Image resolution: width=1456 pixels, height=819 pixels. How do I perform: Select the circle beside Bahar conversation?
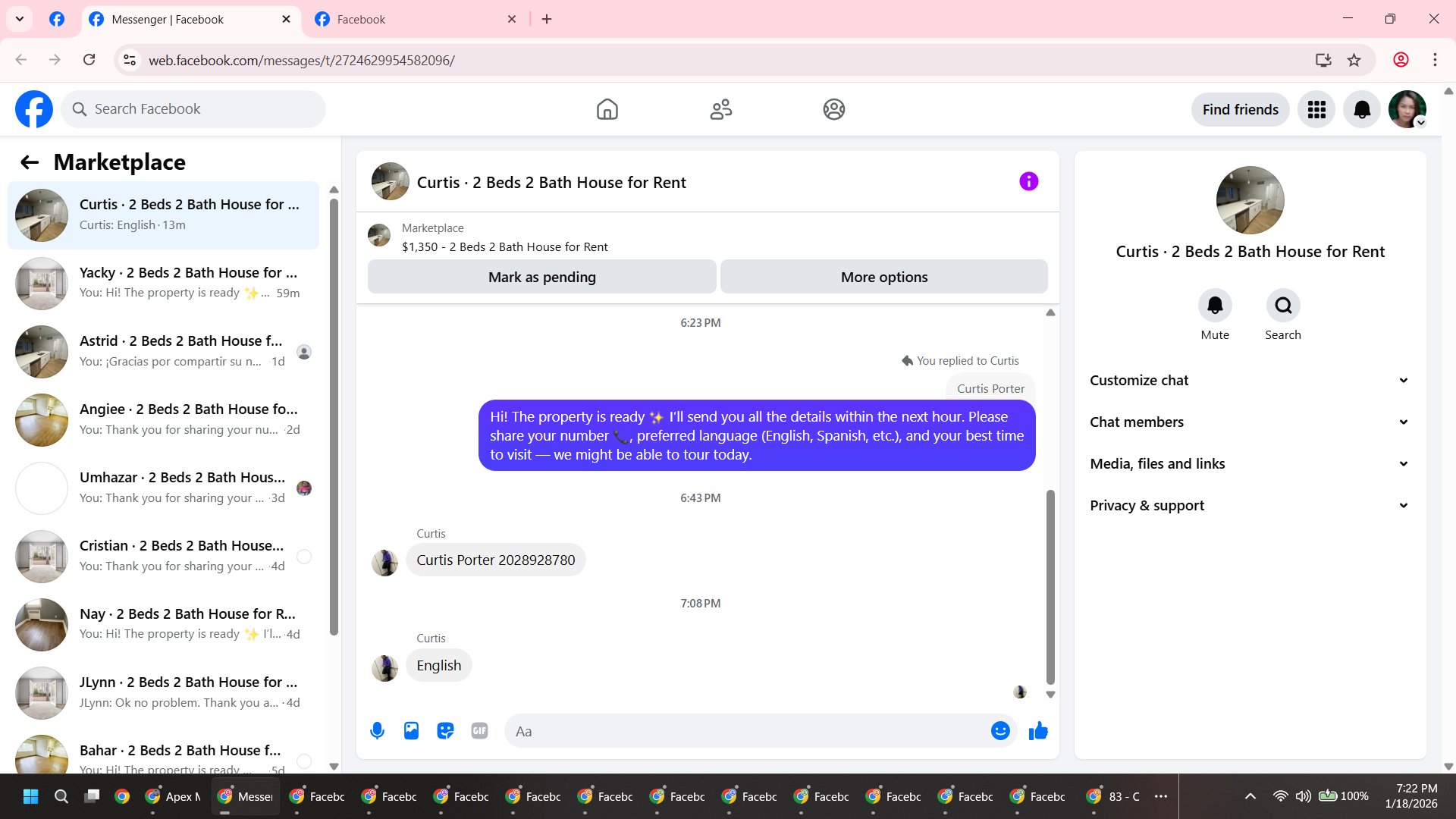tap(304, 761)
